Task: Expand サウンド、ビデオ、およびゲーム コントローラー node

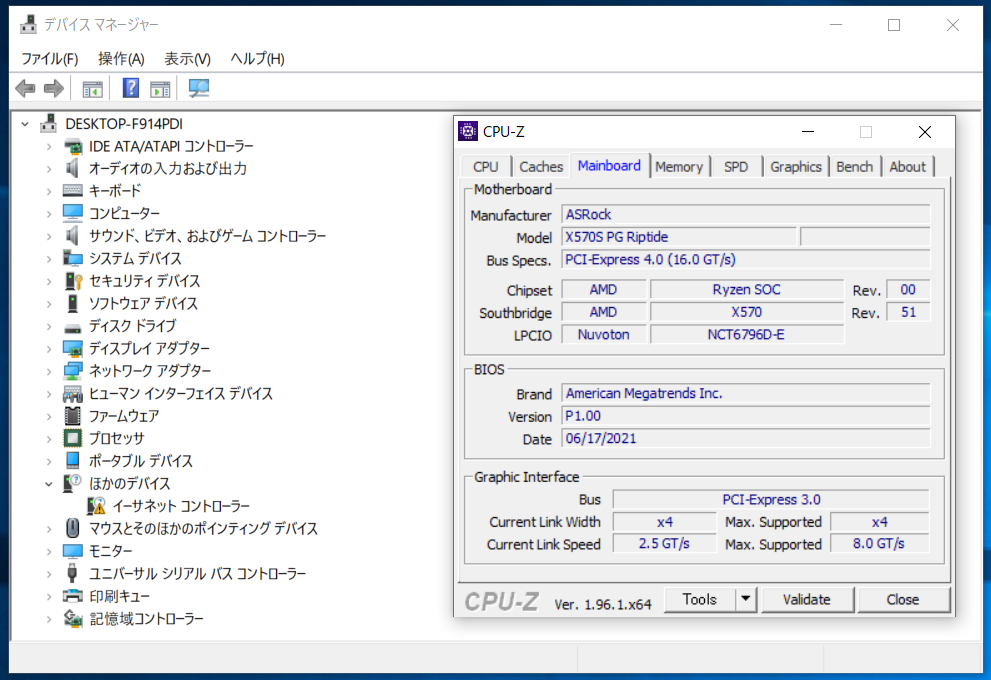Action: coord(49,236)
